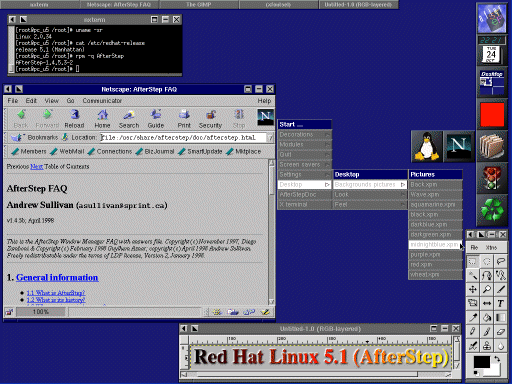Screen dimensions: 512x384
Task: Click the WebMail personal toolbar button
Action: [x=67, y=151]
